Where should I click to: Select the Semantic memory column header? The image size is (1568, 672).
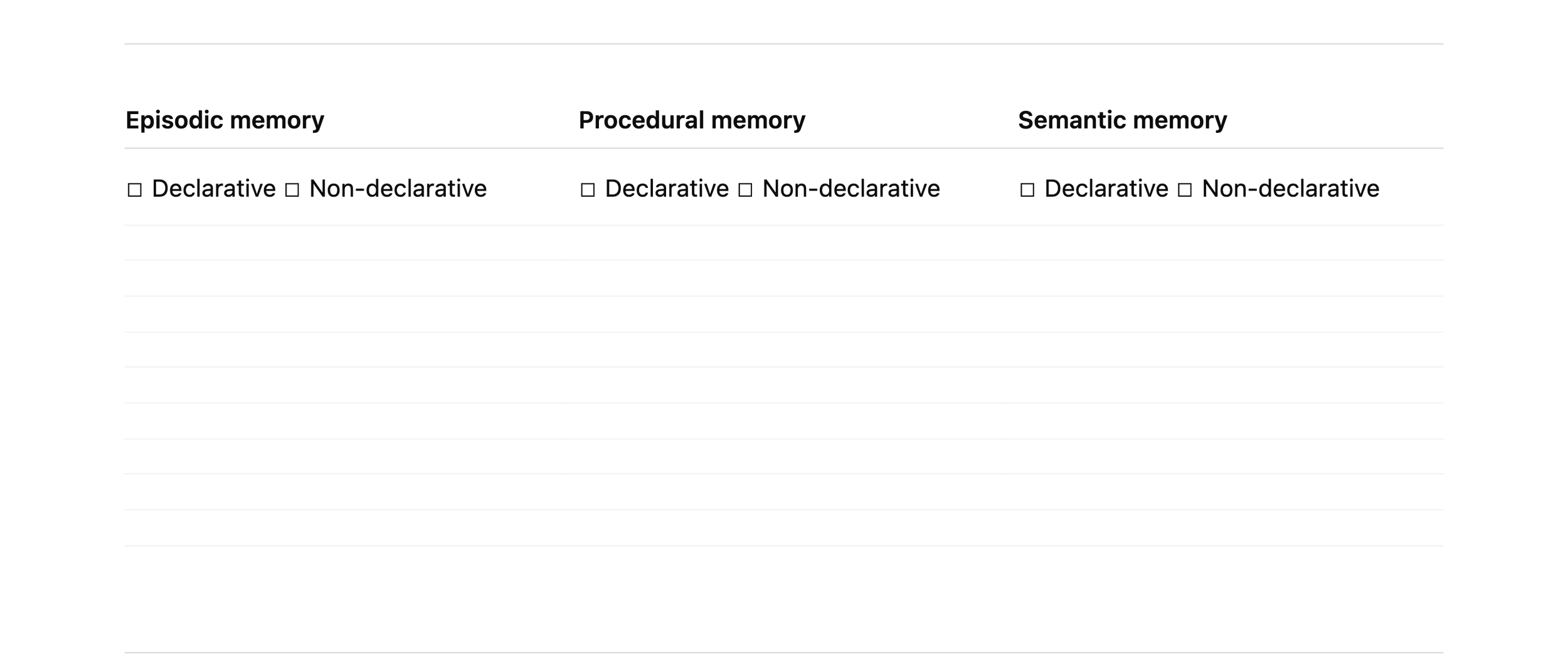[1122, 120]
